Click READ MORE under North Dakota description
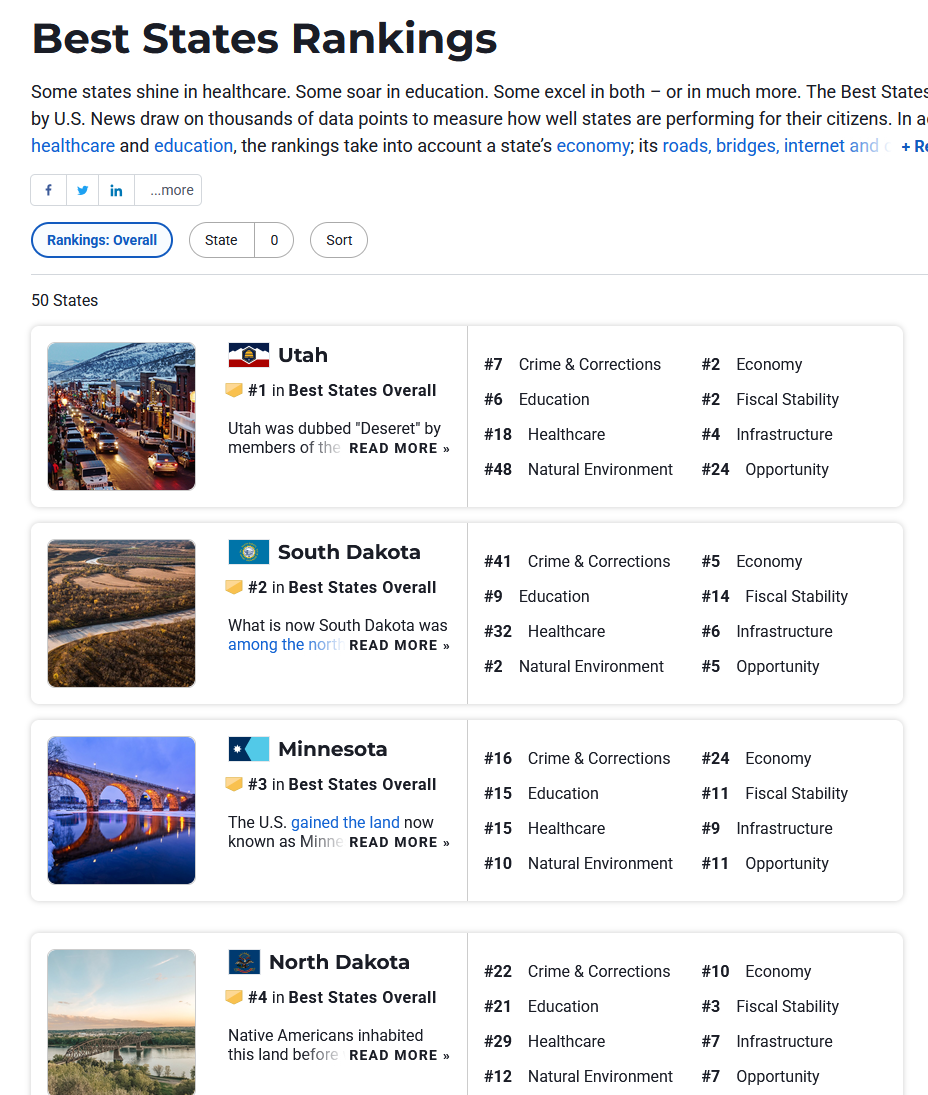928x1095 pixels. (x=399, y=1055)
